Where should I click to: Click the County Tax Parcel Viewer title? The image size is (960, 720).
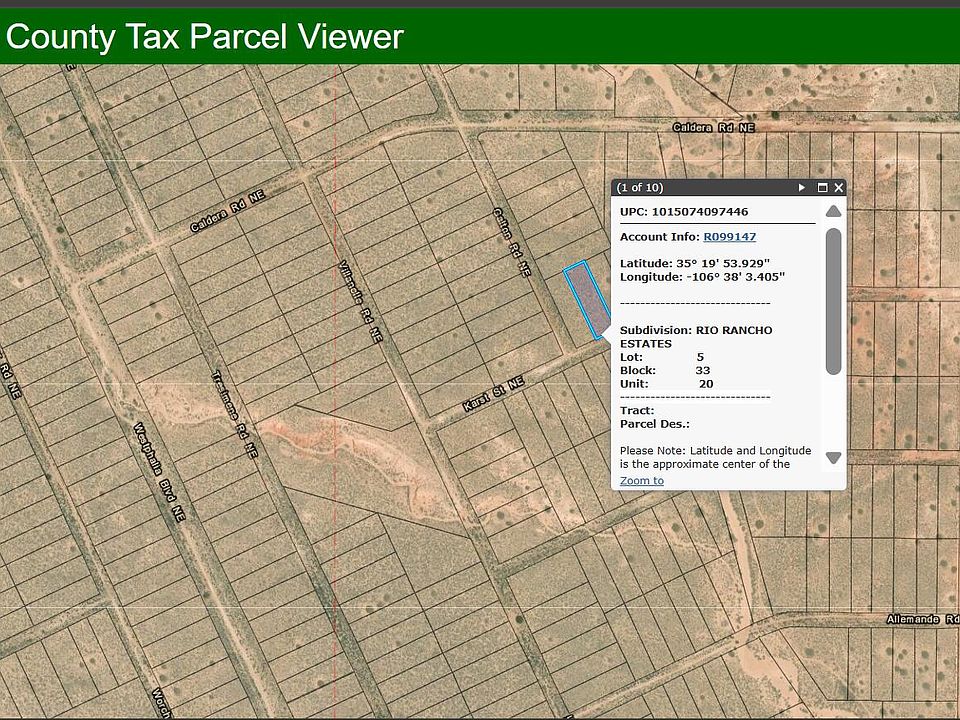tap(204, 36)
